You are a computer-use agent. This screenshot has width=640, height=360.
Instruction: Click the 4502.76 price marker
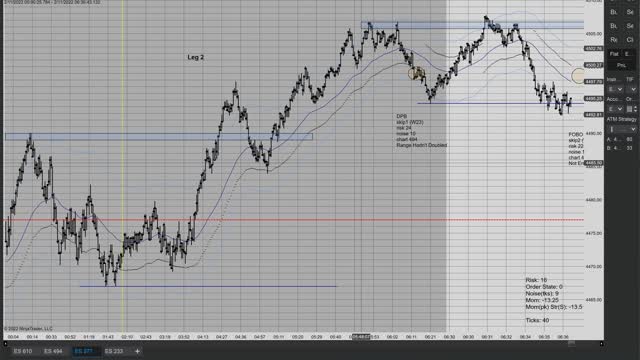pos(593,49)
